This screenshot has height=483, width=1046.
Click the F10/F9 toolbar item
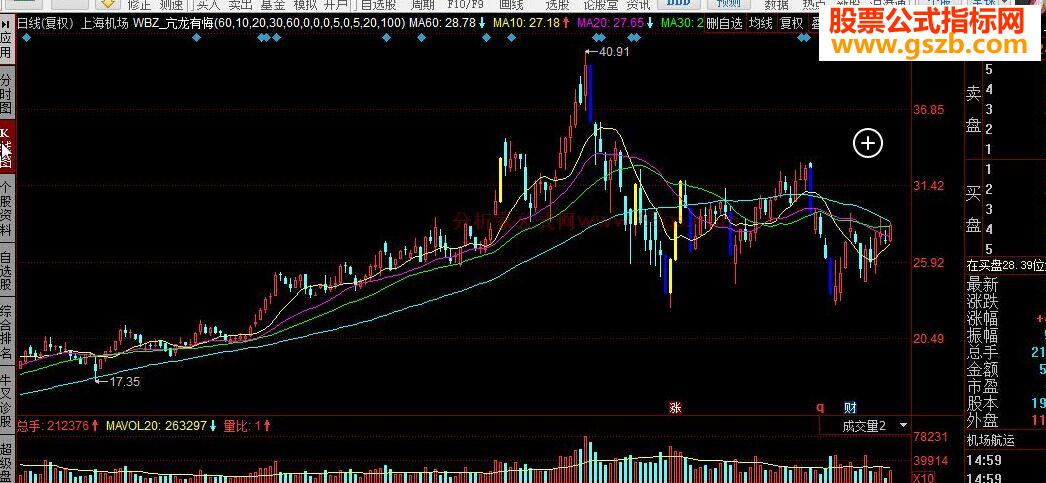click(464, 5)
